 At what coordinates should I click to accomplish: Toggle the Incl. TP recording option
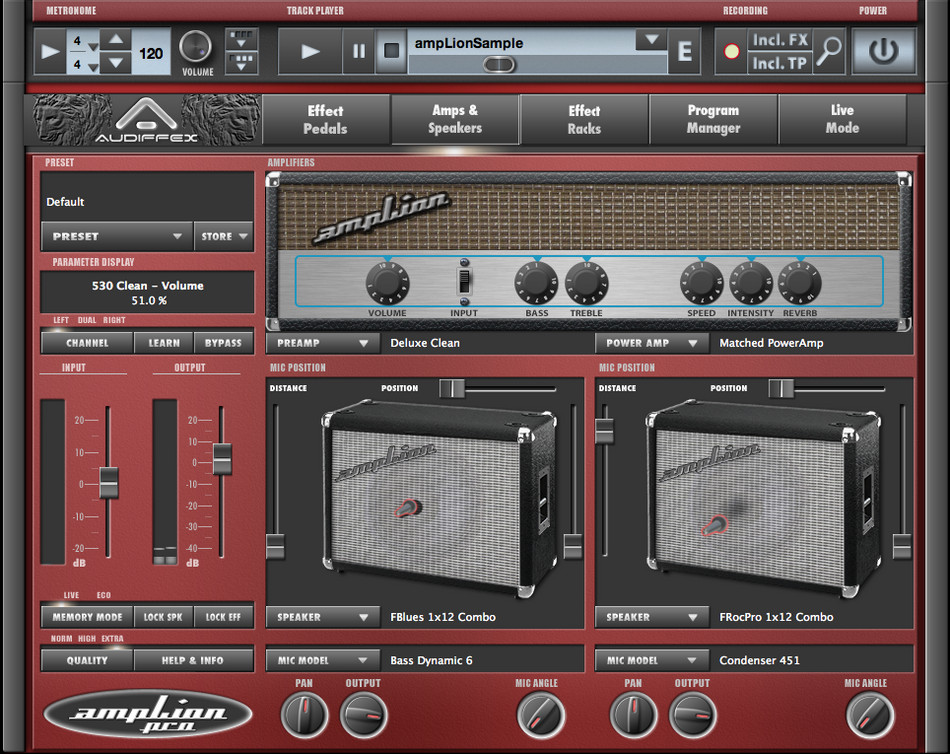pyautogui.click(x=780, y=63)
